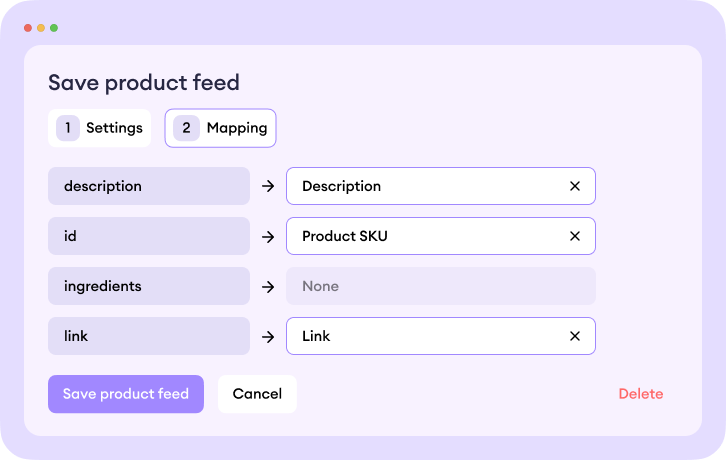The width and height of the screenshot is (726, 460).
Task: Click the step 1 number badge
Action: click(x=68, y=128)
